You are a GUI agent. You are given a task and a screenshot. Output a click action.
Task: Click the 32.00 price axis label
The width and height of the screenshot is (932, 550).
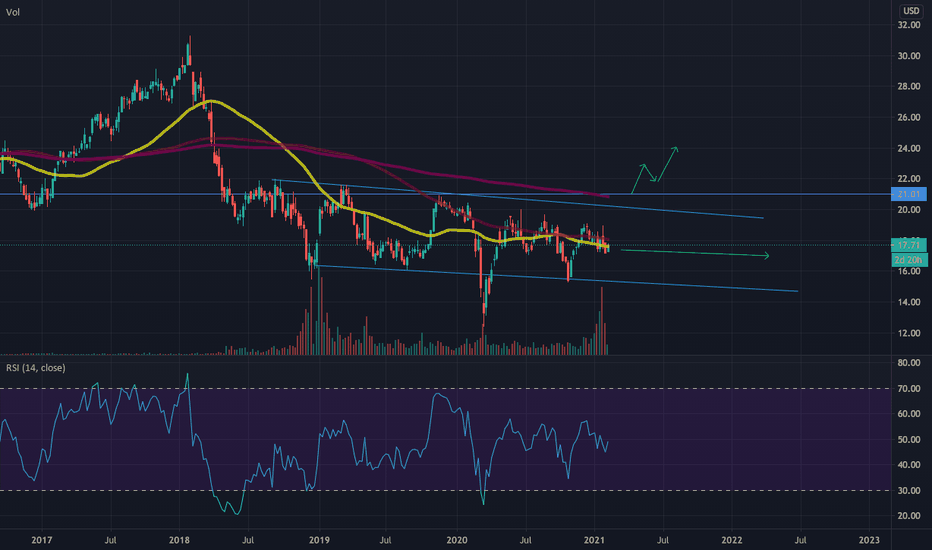coord(909,25)
